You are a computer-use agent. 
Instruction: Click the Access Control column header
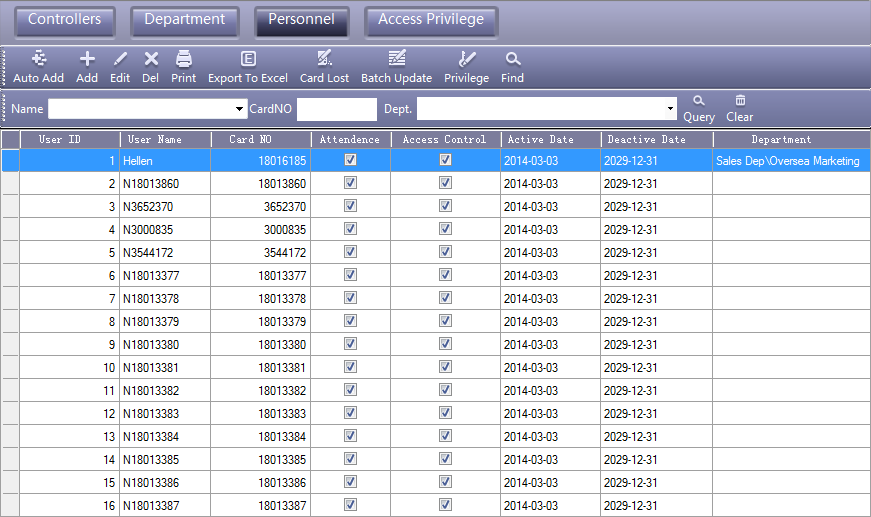pos(445,139)
